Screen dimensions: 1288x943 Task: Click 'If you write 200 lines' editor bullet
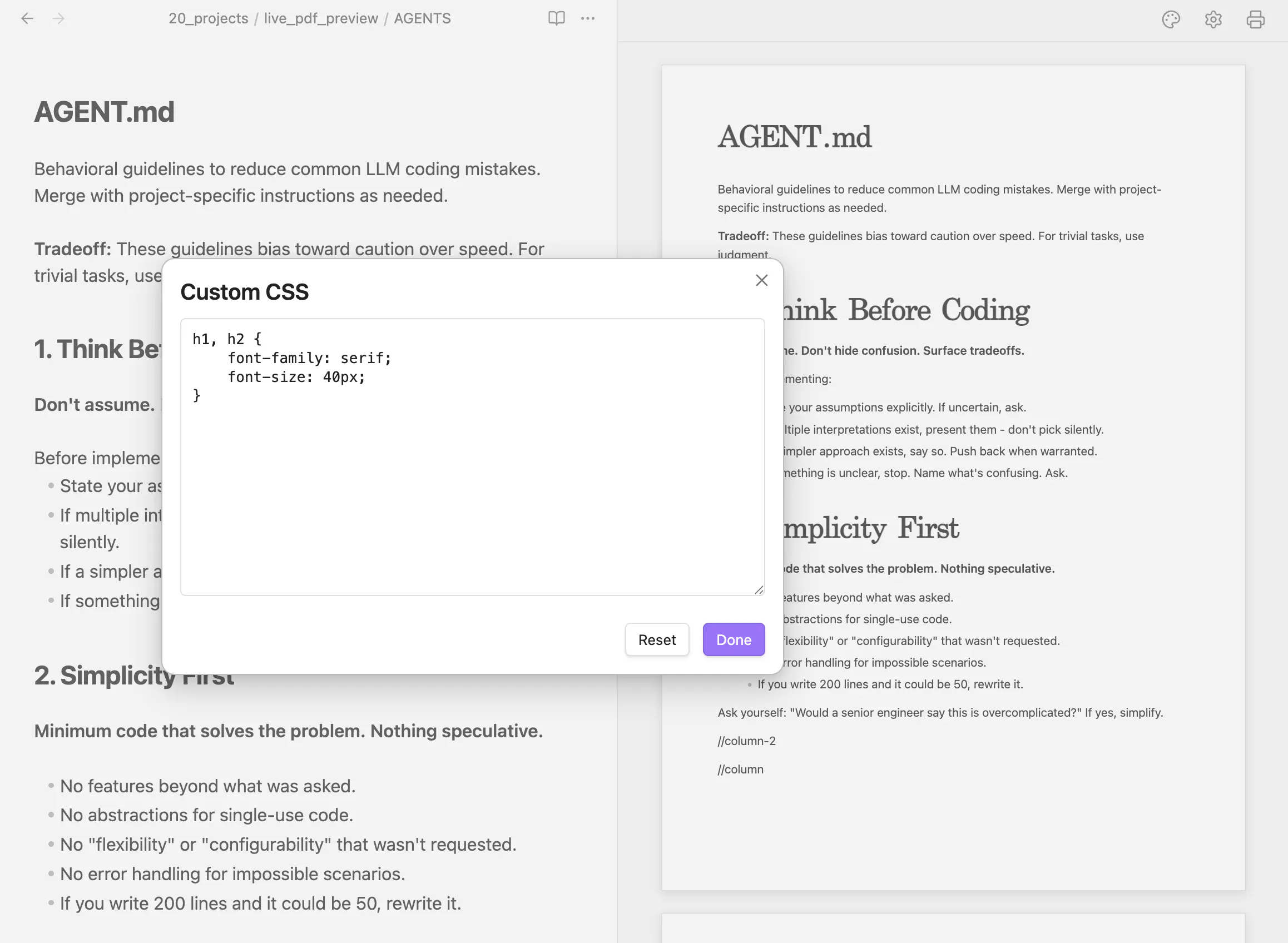click(x=260, y=903)
